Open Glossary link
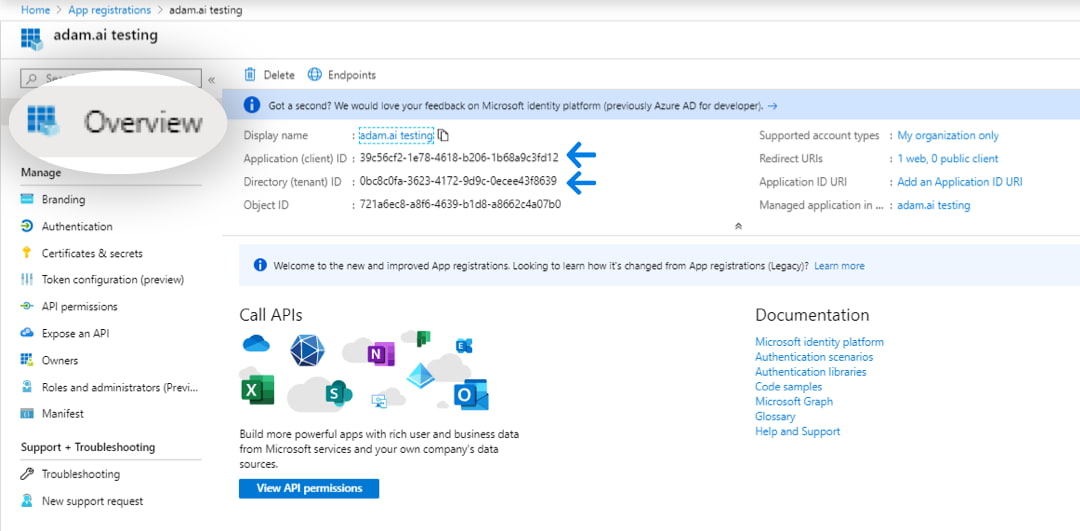 [x=775, y=417]
